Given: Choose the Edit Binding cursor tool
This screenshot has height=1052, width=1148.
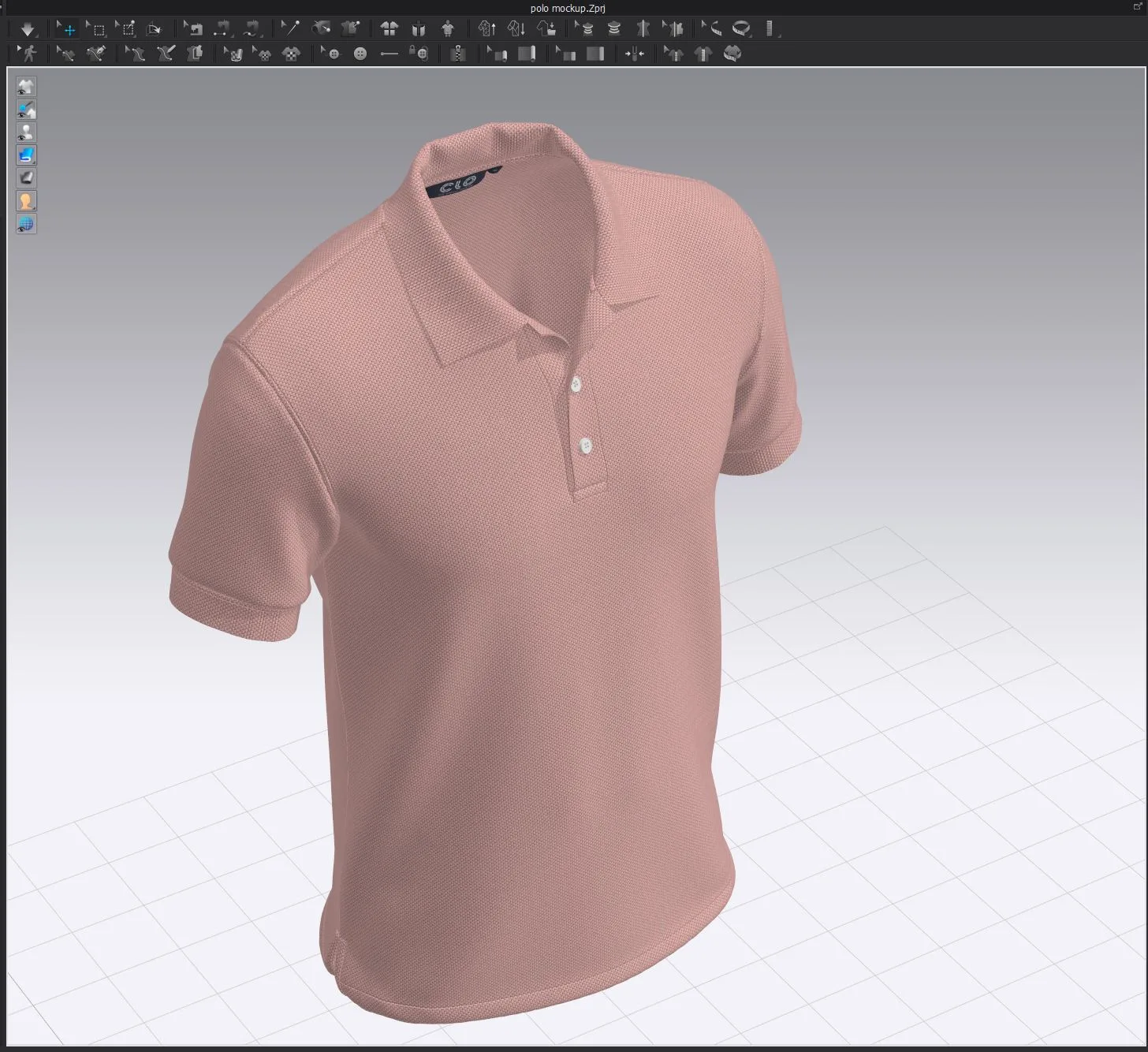Looking at the screenshot, I should click(x=498, y=54).
